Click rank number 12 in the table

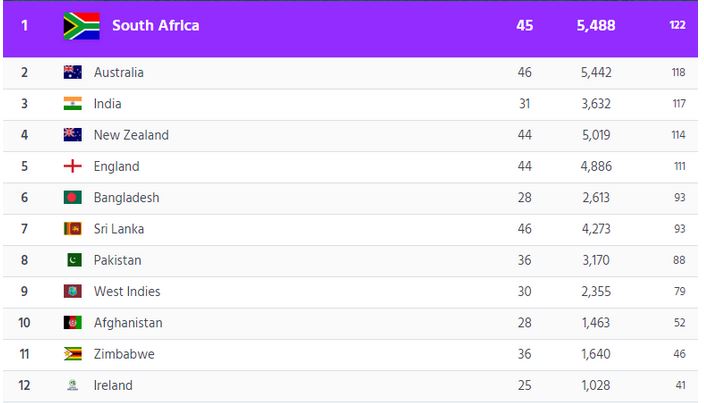[x=25, y=385]
